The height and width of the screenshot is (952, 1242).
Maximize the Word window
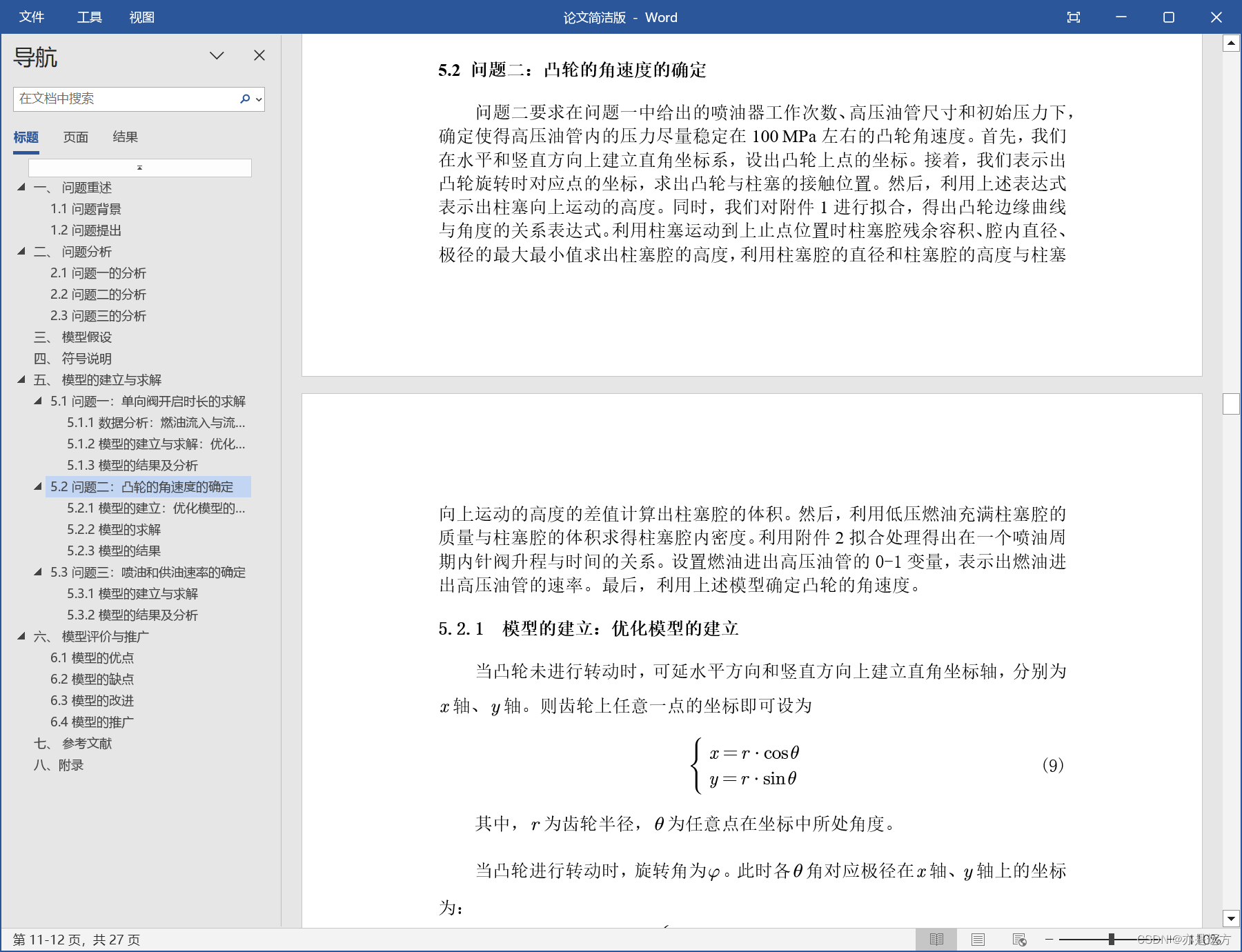point(1169,17)
